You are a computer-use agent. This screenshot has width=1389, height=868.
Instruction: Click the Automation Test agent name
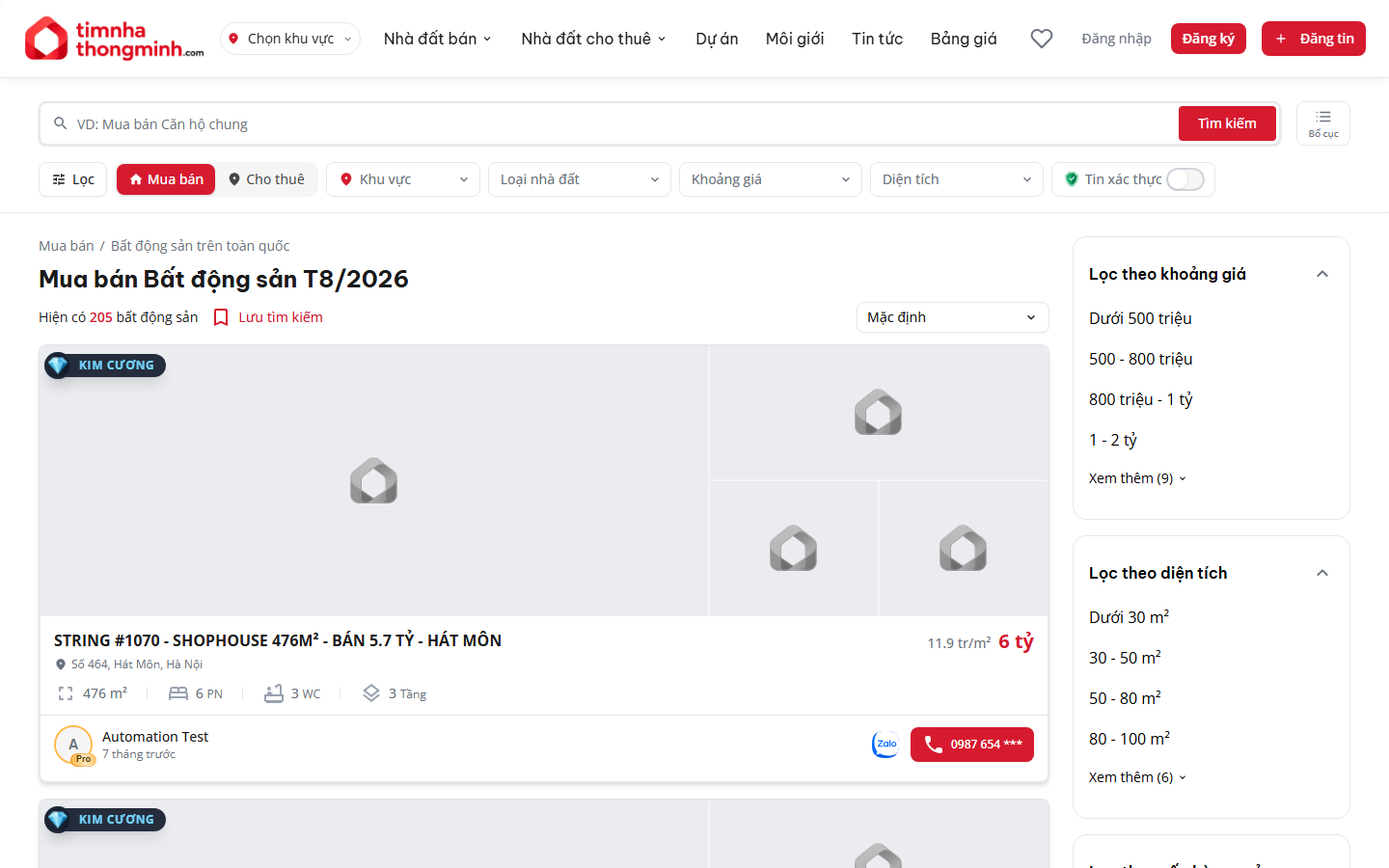pos(155,737)
